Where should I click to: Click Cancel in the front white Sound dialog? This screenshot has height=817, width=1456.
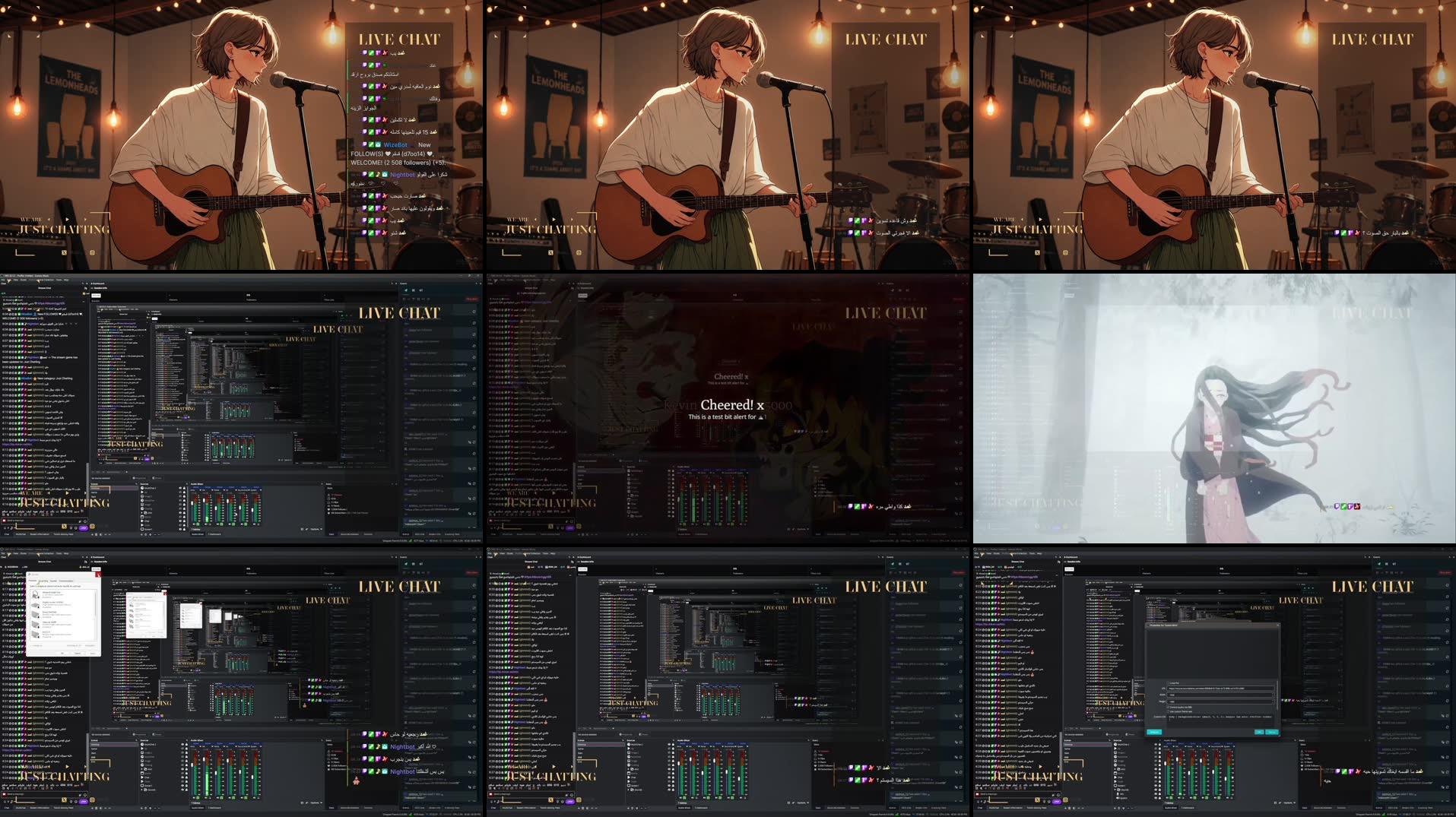[77, 652]
